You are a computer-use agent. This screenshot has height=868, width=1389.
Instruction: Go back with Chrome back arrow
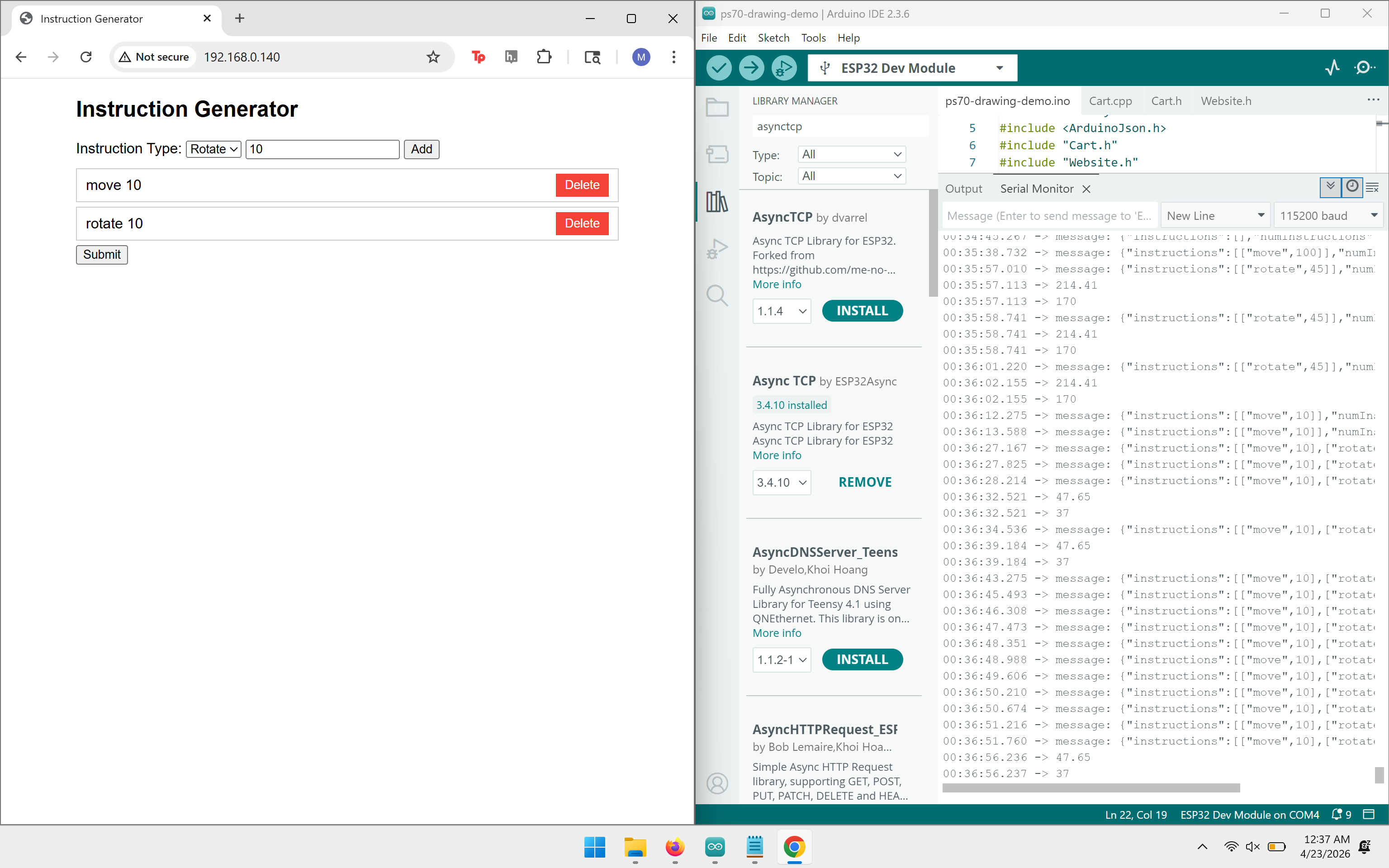click(x=21, y=57)
